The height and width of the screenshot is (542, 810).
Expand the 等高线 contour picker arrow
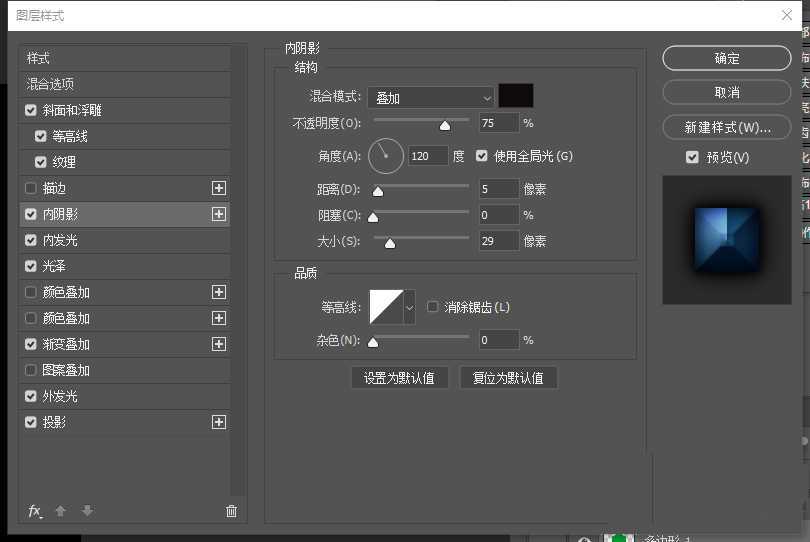[409, 307]
